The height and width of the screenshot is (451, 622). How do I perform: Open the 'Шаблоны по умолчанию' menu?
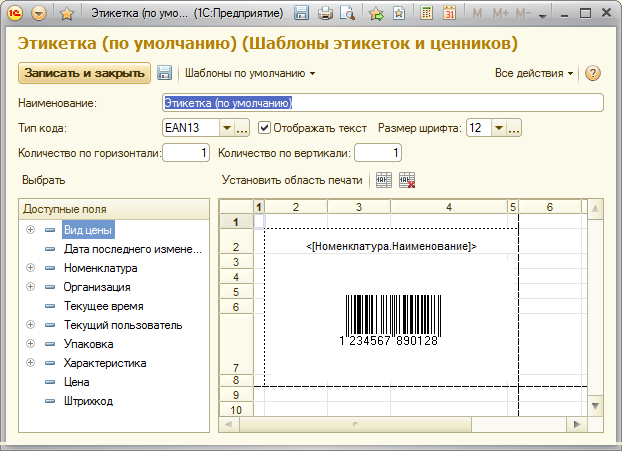[x=250, y=73]
